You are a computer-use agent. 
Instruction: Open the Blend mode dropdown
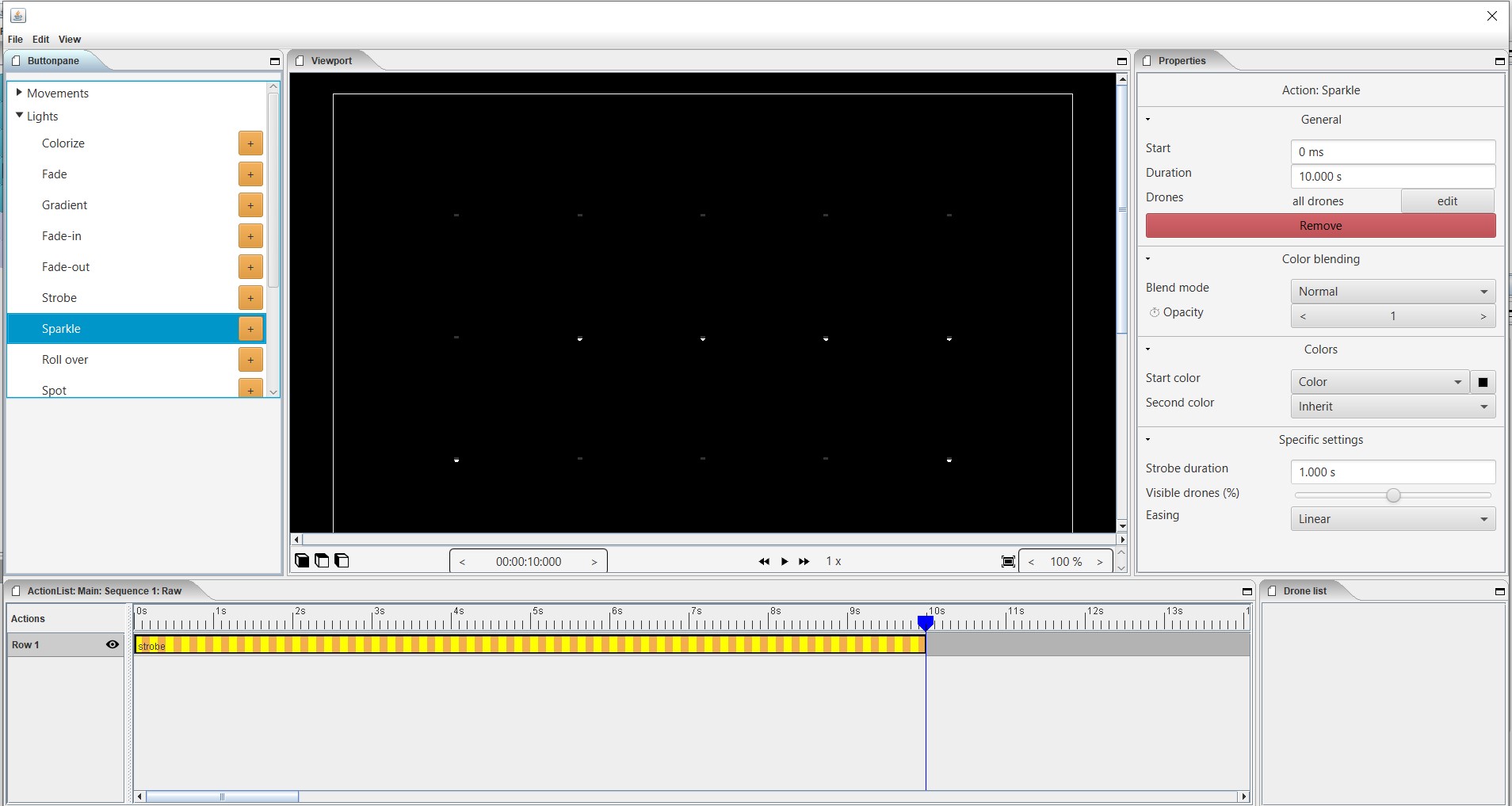coord(1393,292)
